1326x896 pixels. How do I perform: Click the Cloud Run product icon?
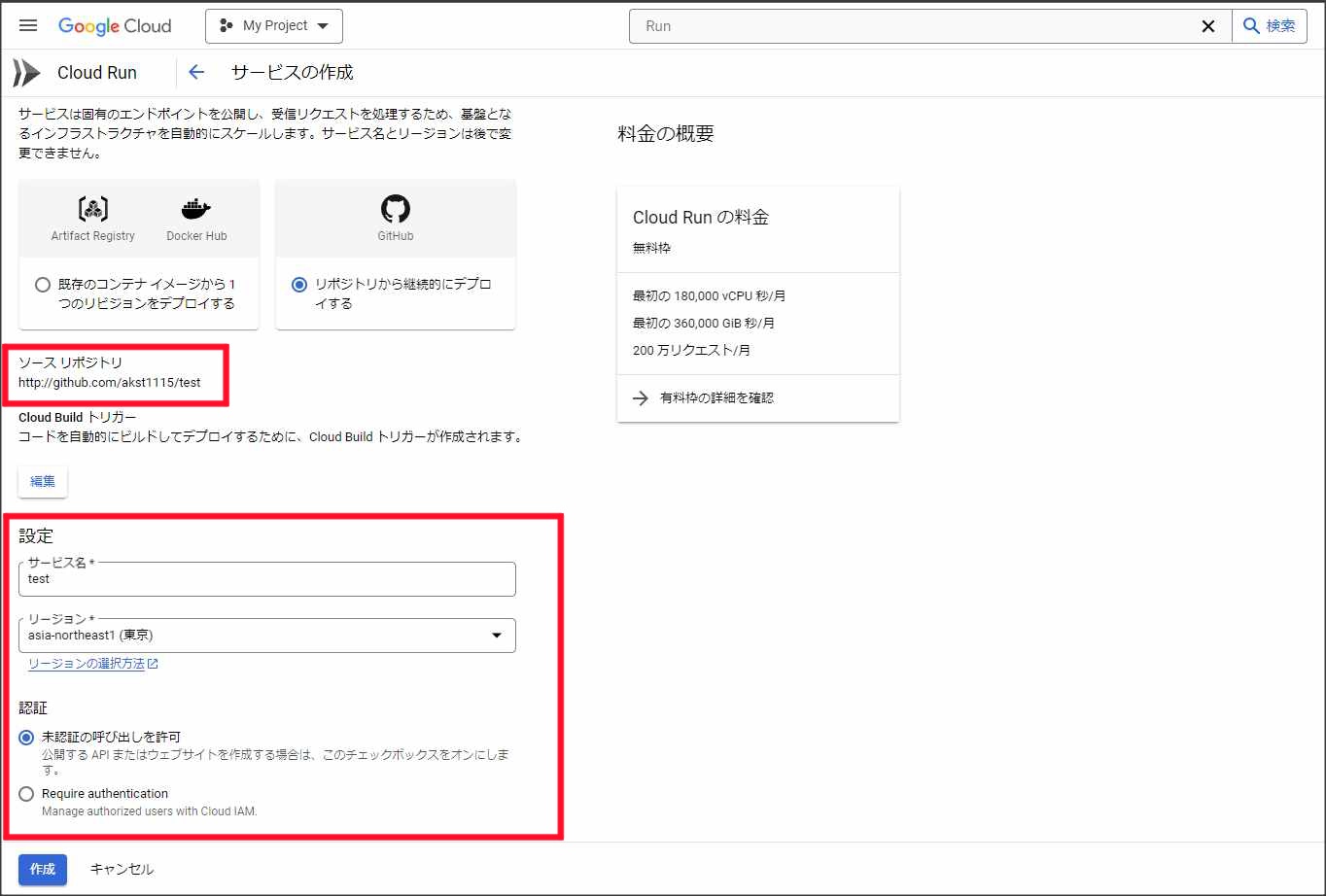tap(26, 73)
